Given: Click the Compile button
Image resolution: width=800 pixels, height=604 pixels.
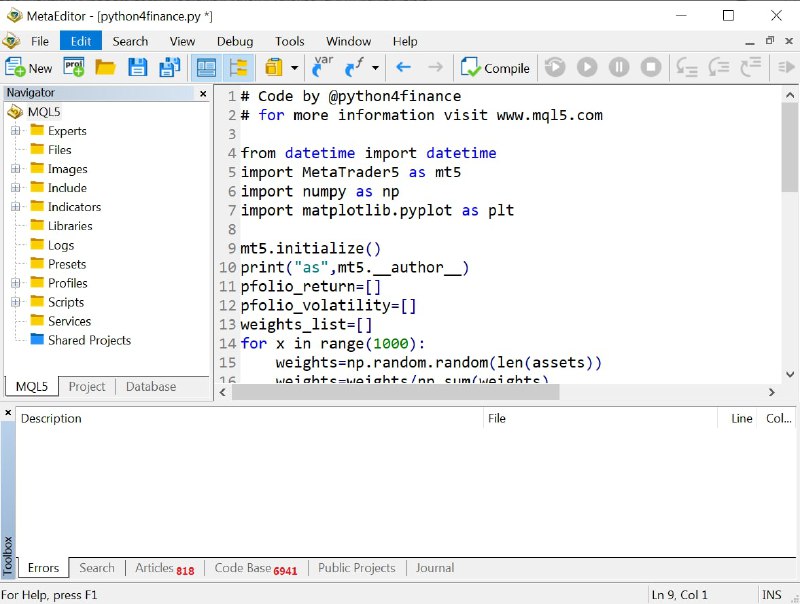Looking at the screenshot, I should (495, 68).
